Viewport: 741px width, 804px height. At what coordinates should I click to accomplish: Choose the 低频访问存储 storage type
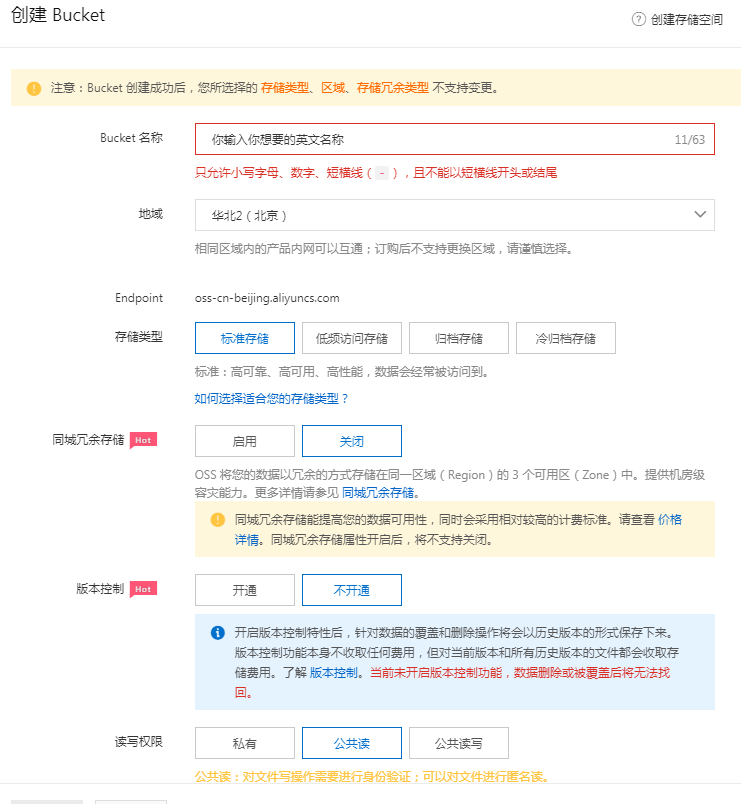pyautogui.click(x=352, y=338)
